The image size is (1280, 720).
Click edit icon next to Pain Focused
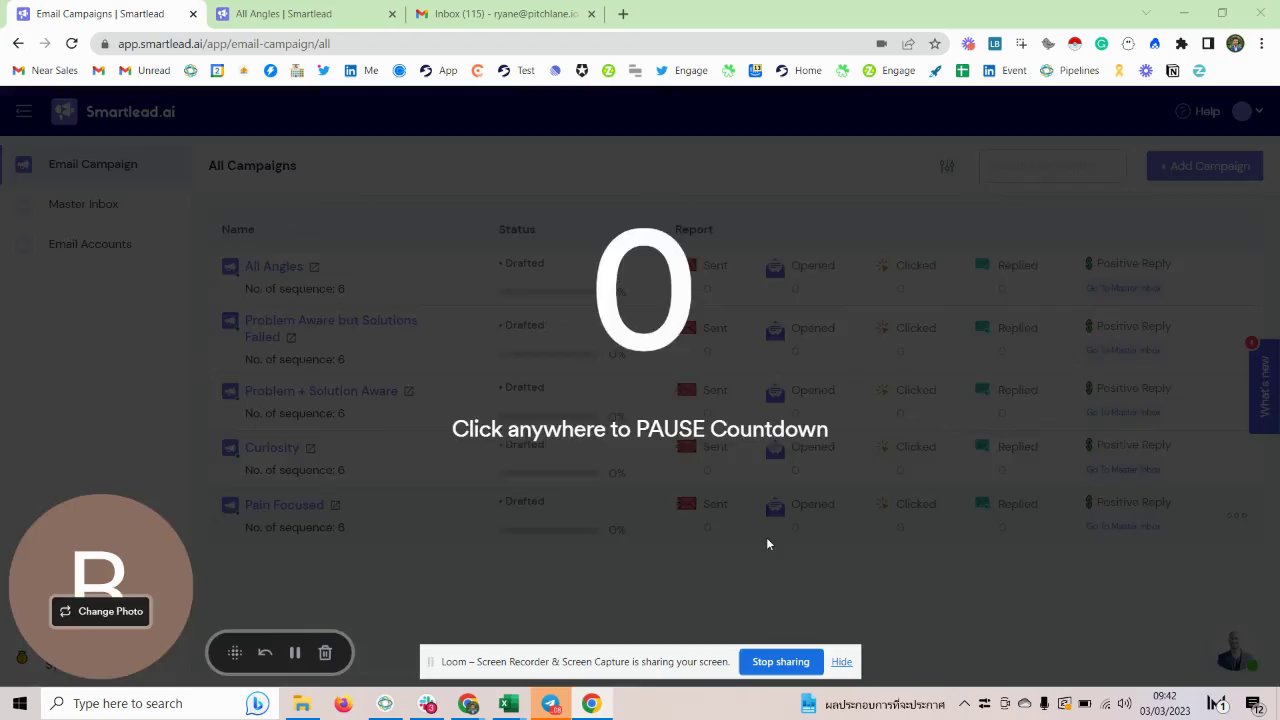tap(335, 505)
